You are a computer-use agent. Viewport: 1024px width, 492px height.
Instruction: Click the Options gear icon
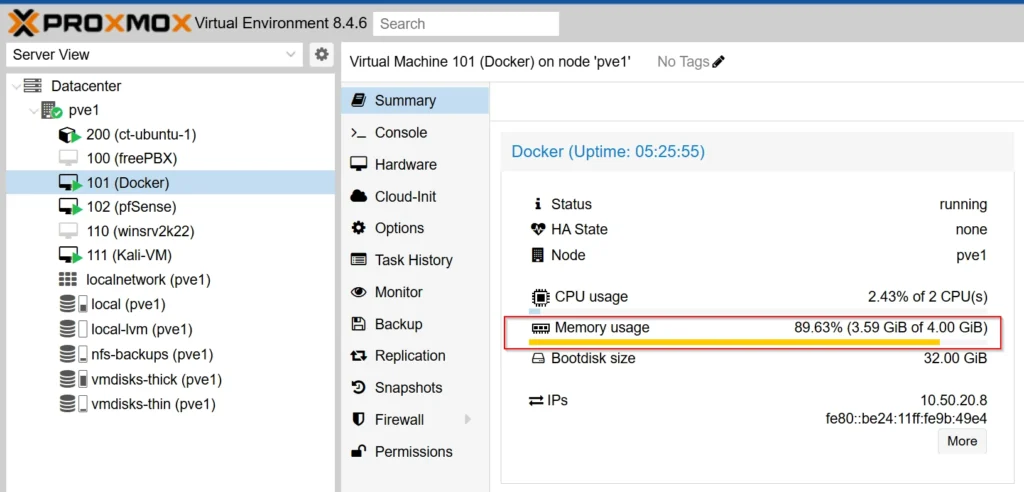[x=359, y=228]
